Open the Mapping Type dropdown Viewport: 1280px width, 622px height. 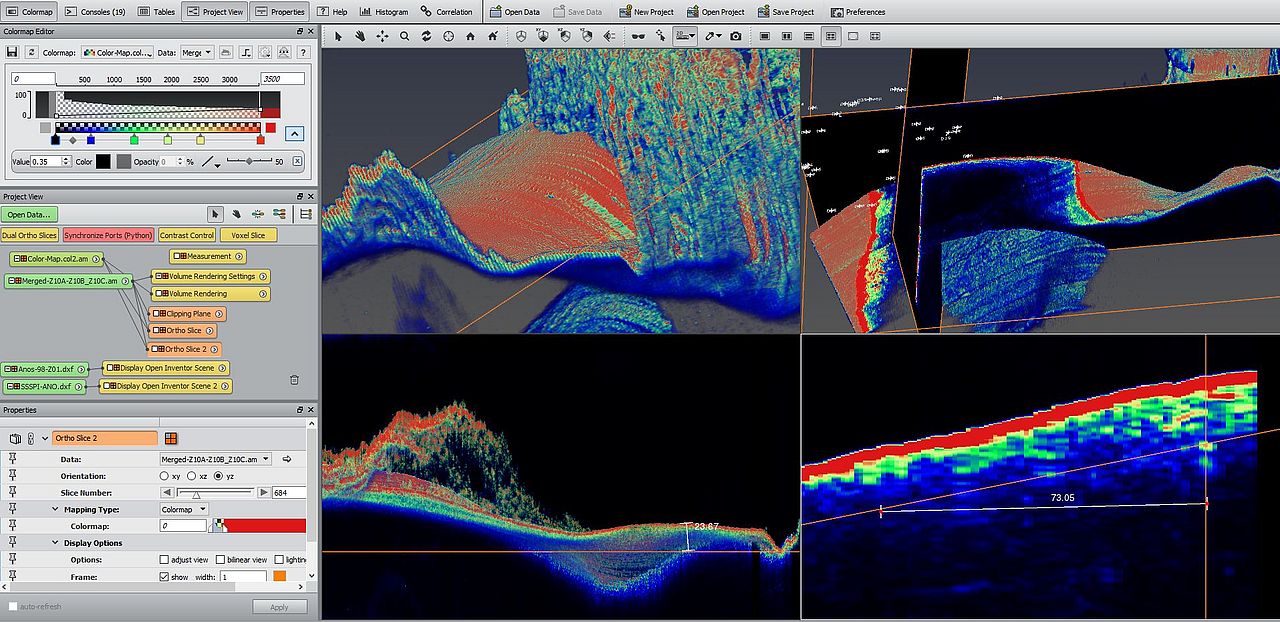pos(184,509)
